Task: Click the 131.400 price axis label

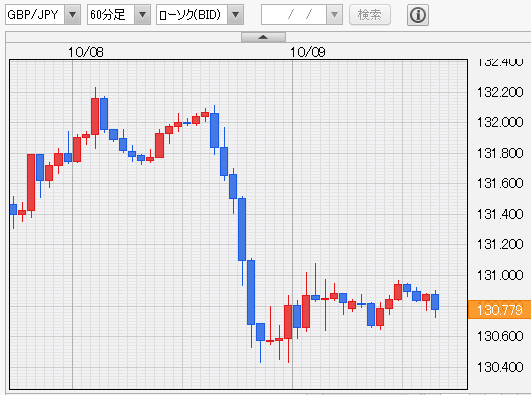Action: (x=500, y=214)
